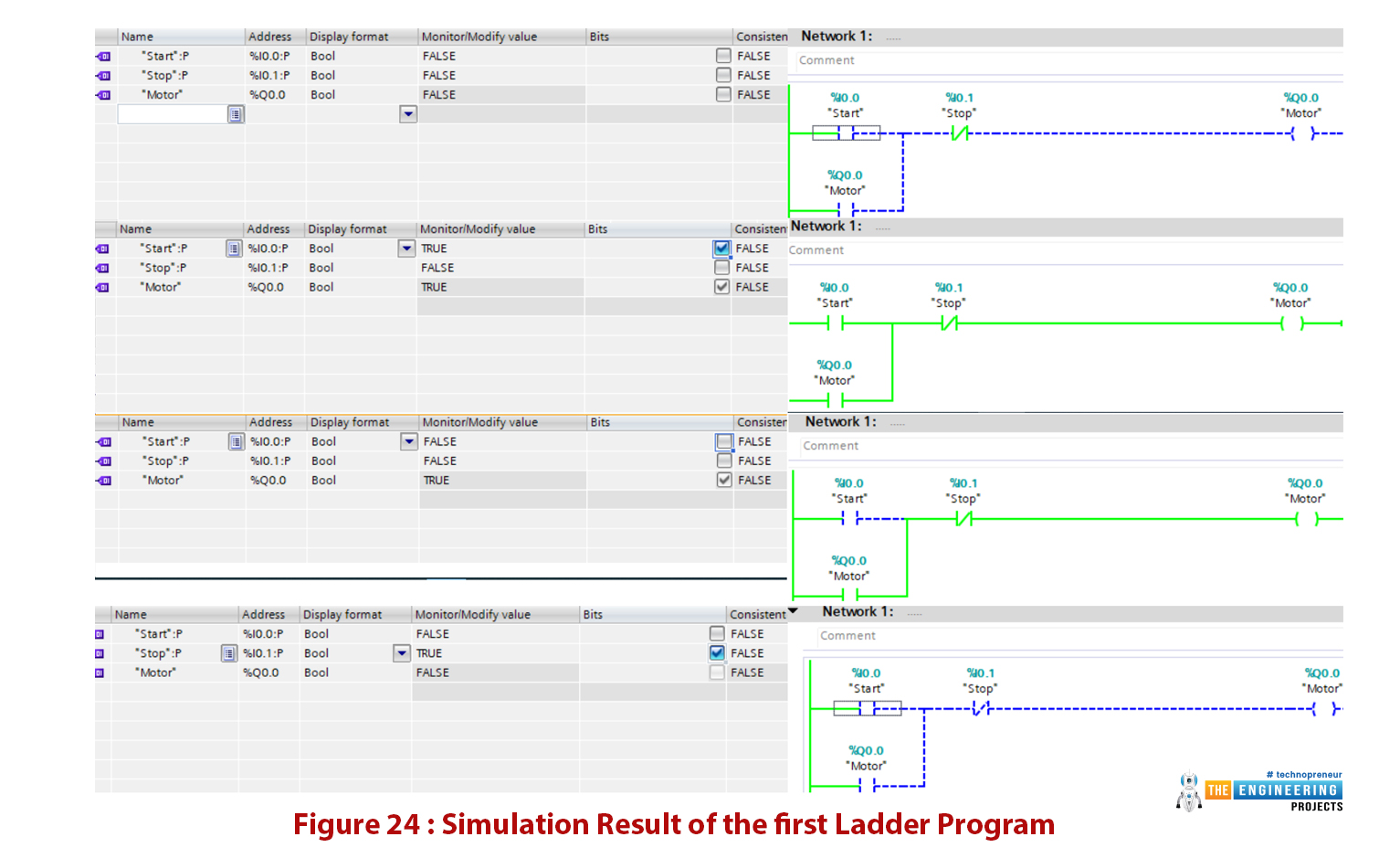
Task: Select the Motor latch contact beside the Stop-TRUE table
Action: coord(868,786)
